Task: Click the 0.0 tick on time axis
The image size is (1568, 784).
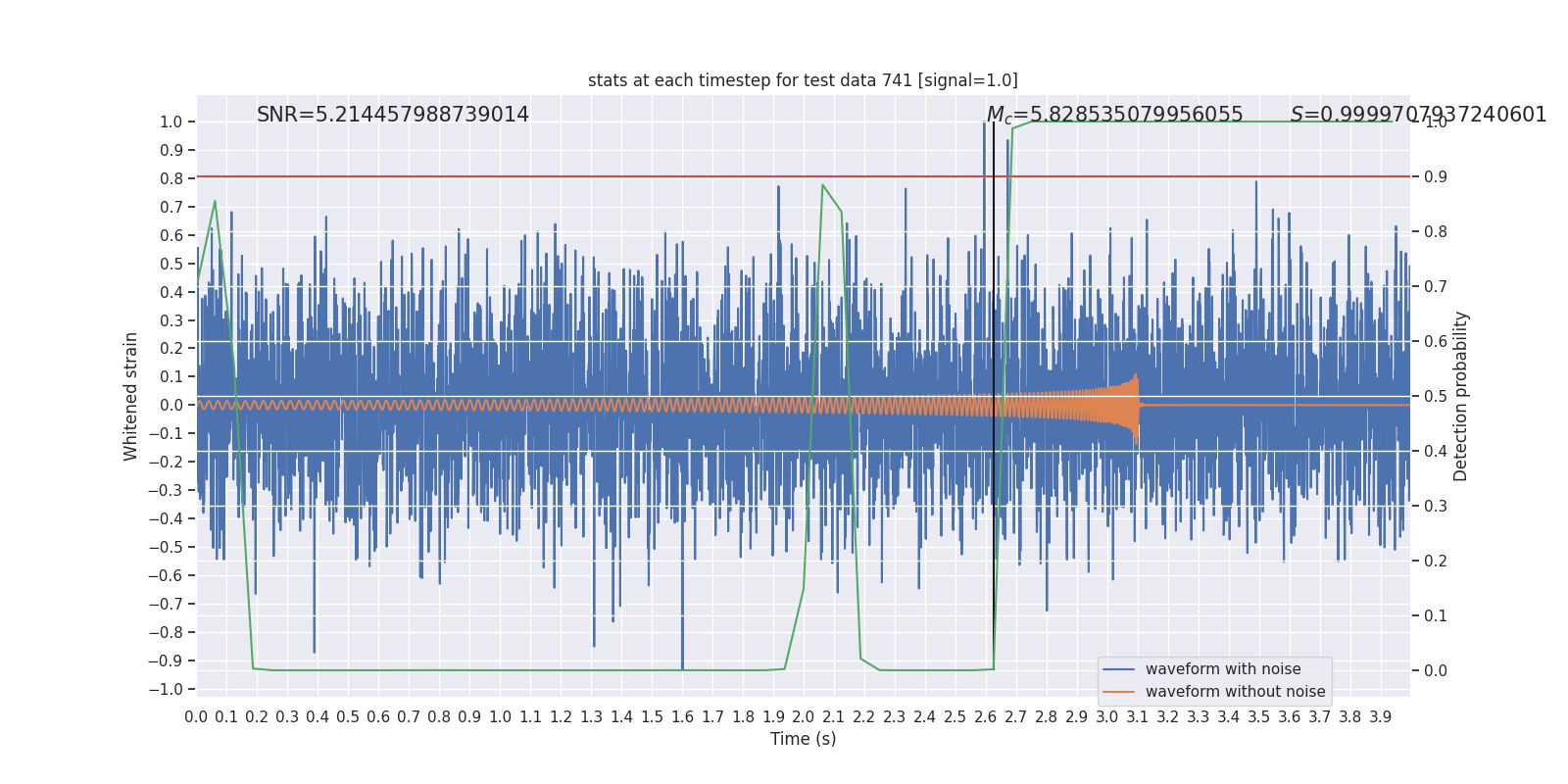Action: 196,717
